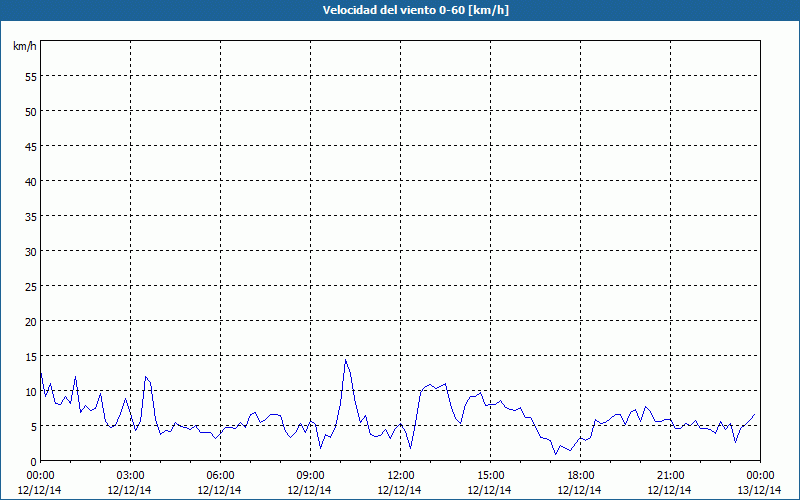Viewport: 800px width, 500px height.
Task: Select the 0 label at the axis origin
Action: coord(34,462)
